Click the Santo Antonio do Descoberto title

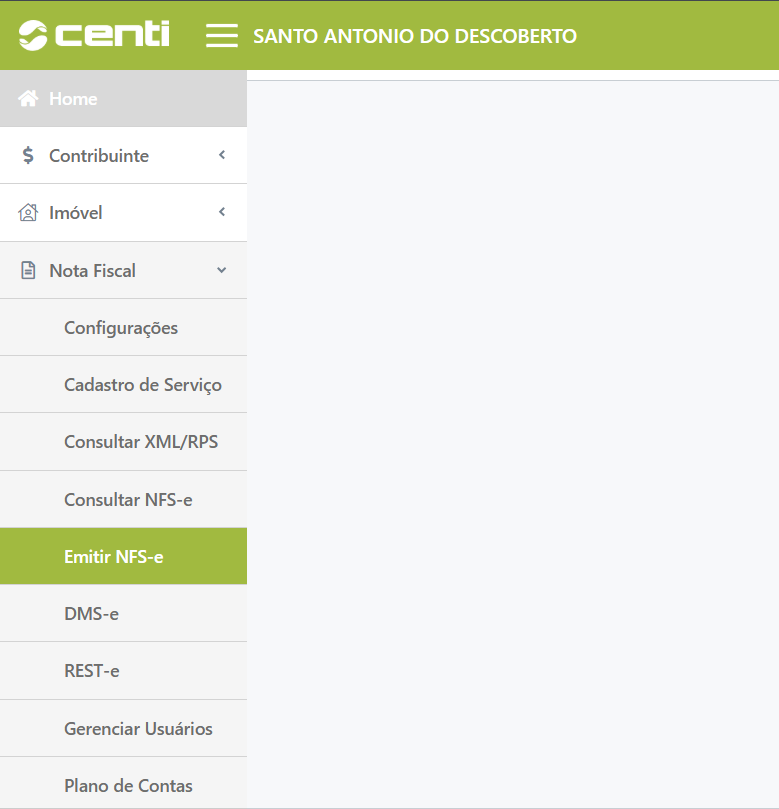(x=415, y=36)
